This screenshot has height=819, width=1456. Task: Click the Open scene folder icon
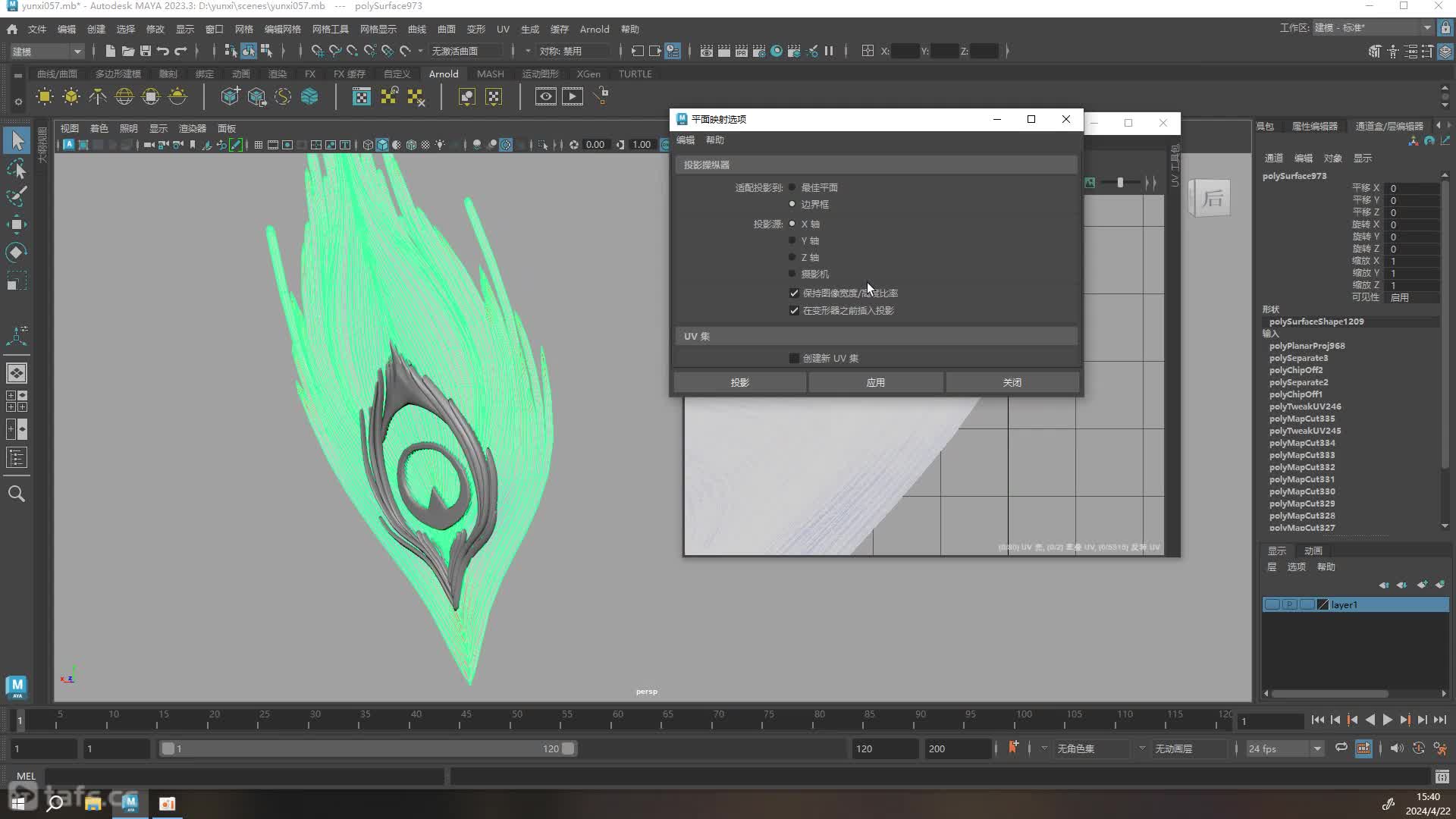[x=127, y=51]
